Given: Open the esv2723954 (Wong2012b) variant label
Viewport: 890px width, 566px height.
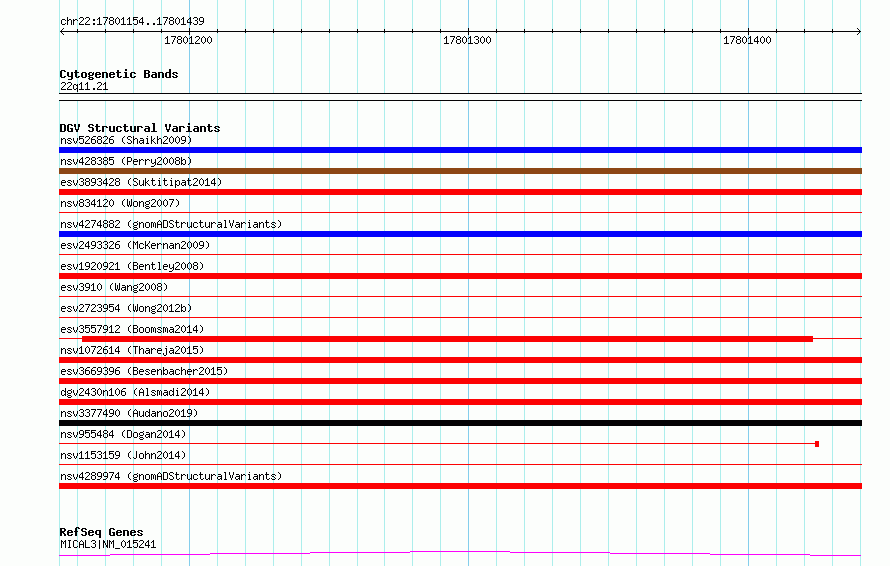Looking at the screenshot, I should tap(126, 308).
